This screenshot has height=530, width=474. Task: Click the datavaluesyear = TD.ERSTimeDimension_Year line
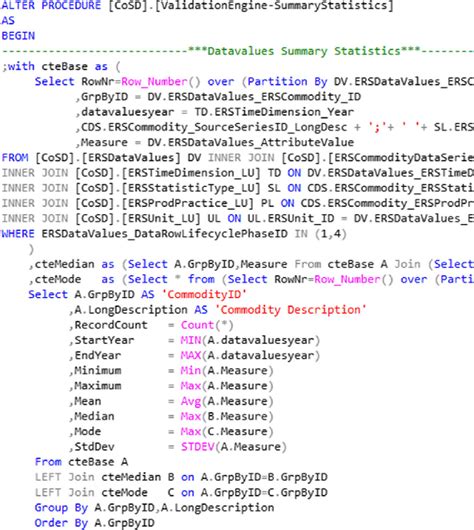coord(215,112)
